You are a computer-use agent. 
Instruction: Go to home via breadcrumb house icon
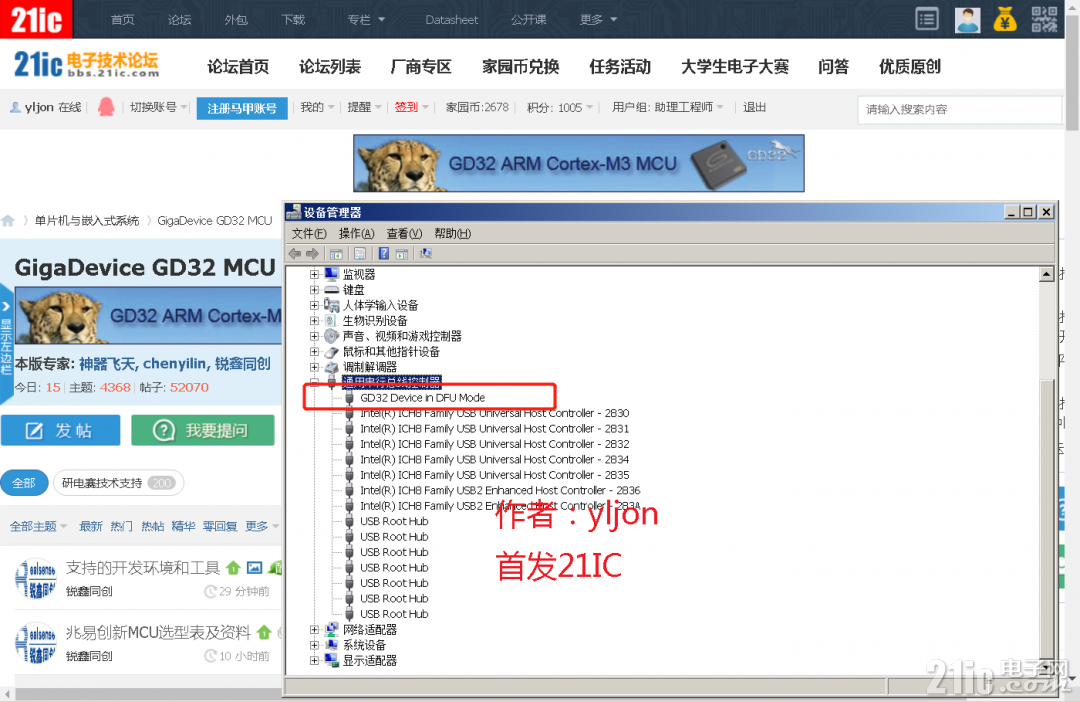coord(8,221)
